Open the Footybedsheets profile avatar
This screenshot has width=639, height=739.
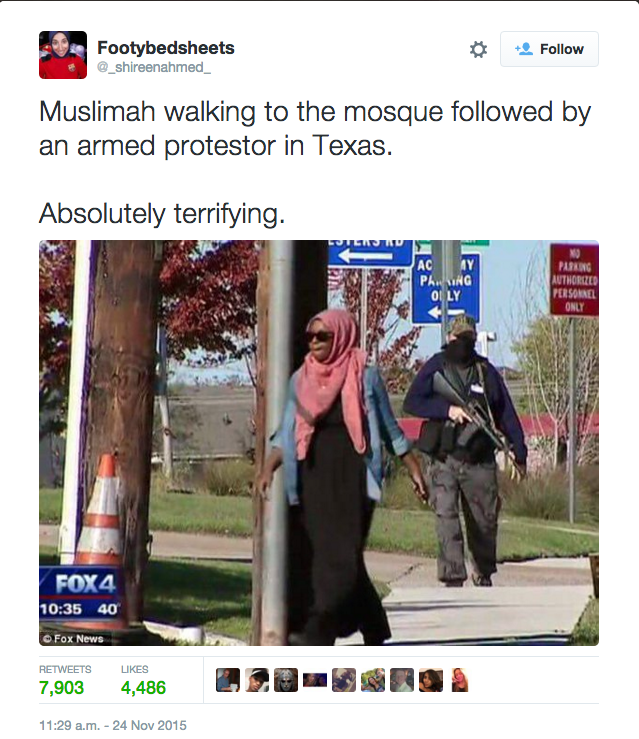click(63, 55)
